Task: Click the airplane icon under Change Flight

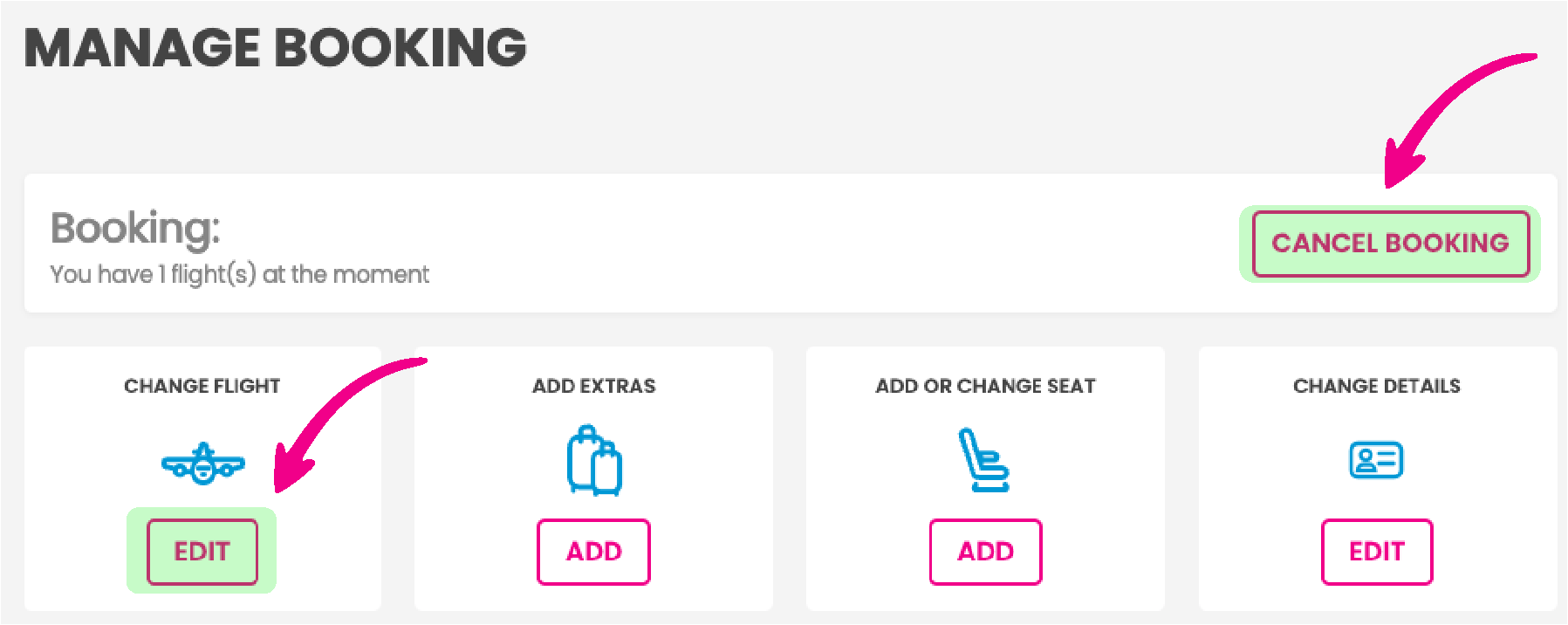Action: pos(202,464)
